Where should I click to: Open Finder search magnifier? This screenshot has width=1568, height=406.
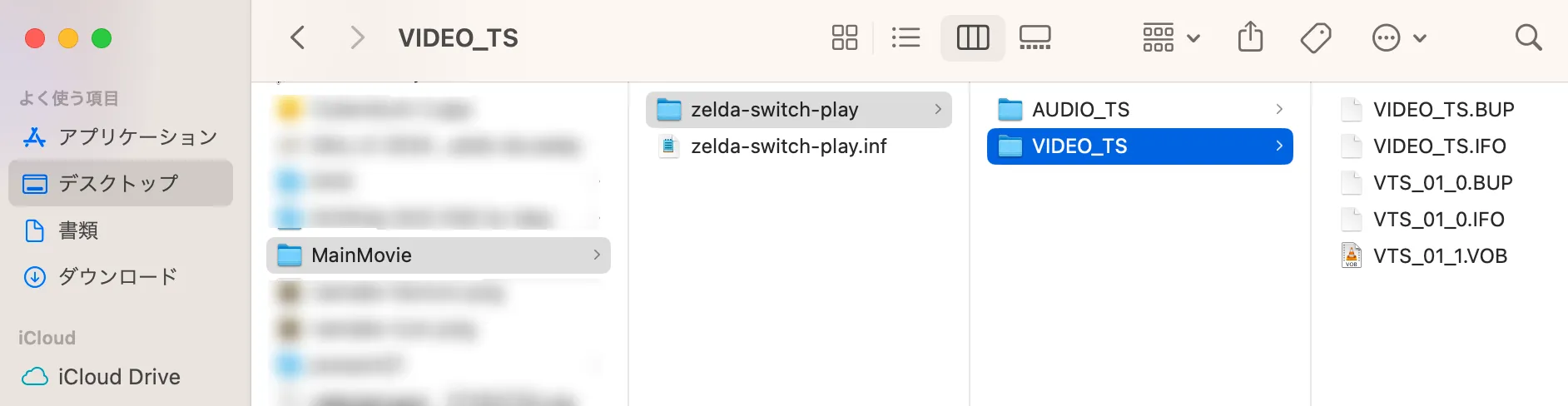coord(1528,37)
